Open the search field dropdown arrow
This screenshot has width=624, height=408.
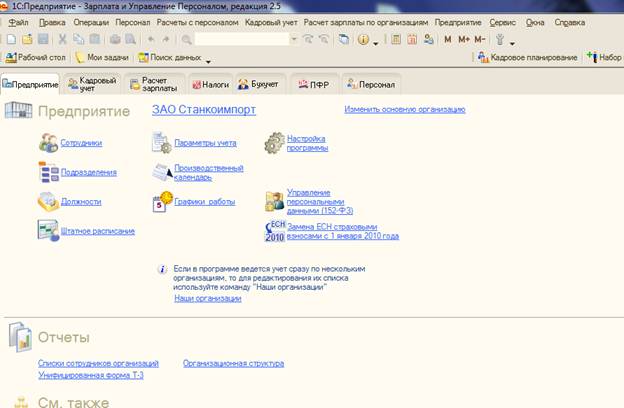[x=294, y=39]
